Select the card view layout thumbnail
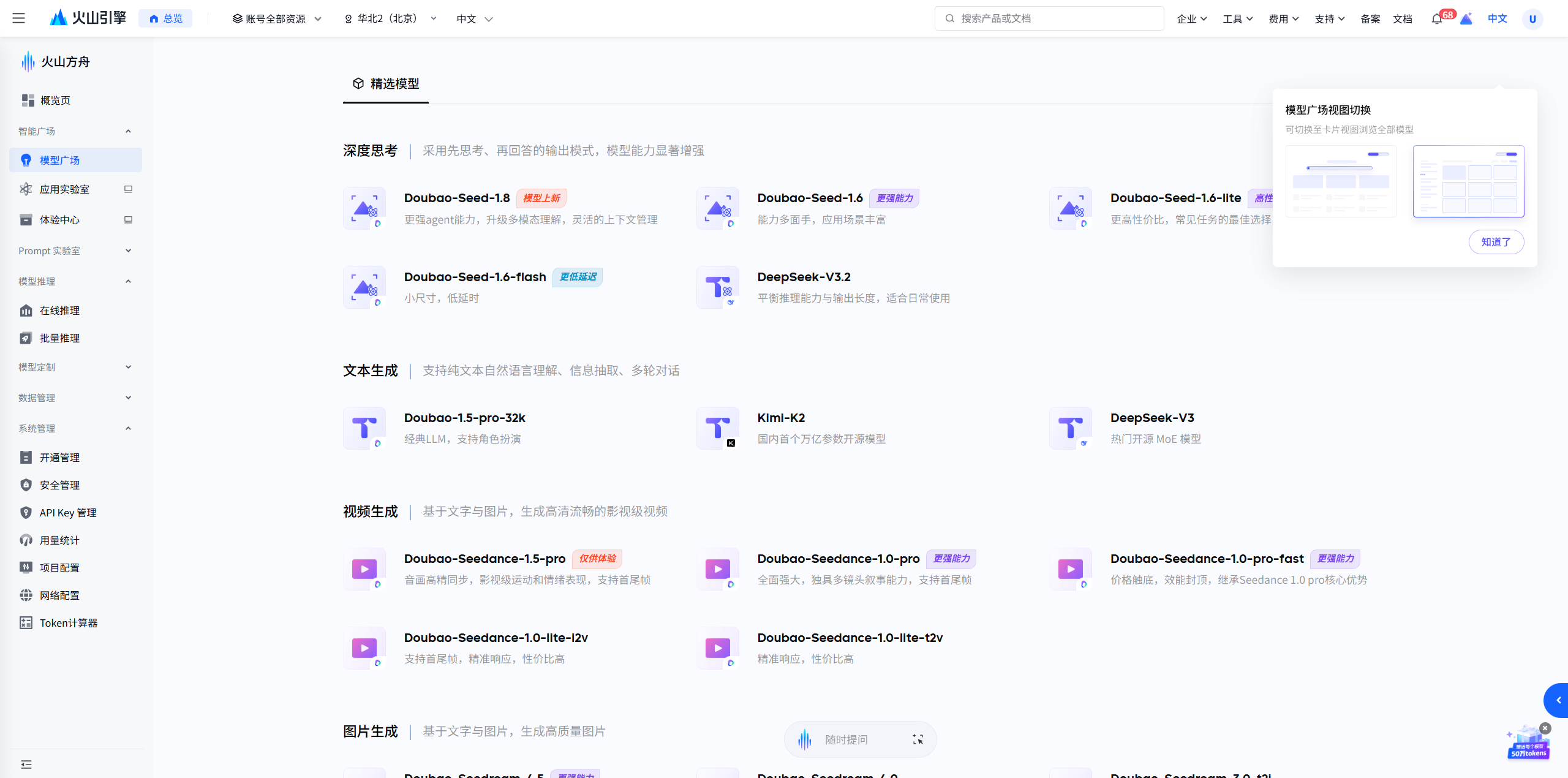The height and width of the screenshot is (778, 1568). click(1468, 181)
